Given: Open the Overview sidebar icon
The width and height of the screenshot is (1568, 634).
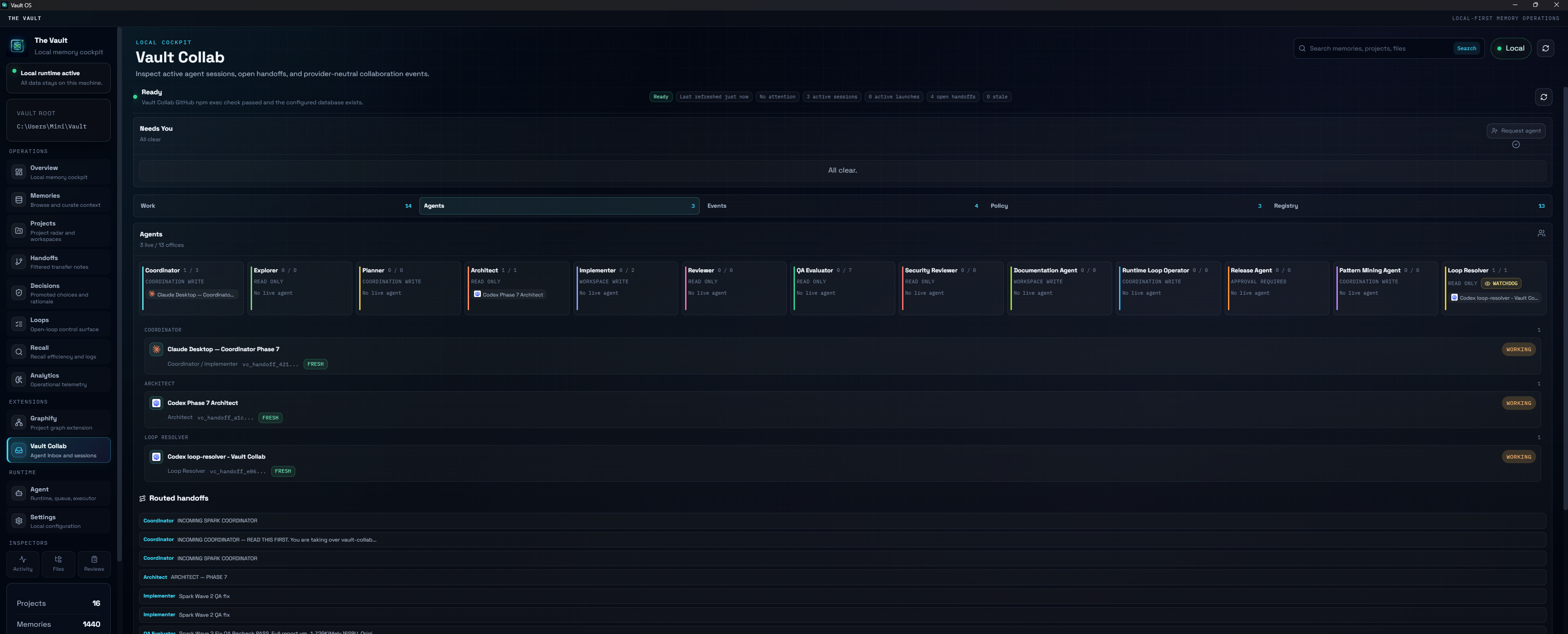Looking at the screenshot, I should [19, 172].
